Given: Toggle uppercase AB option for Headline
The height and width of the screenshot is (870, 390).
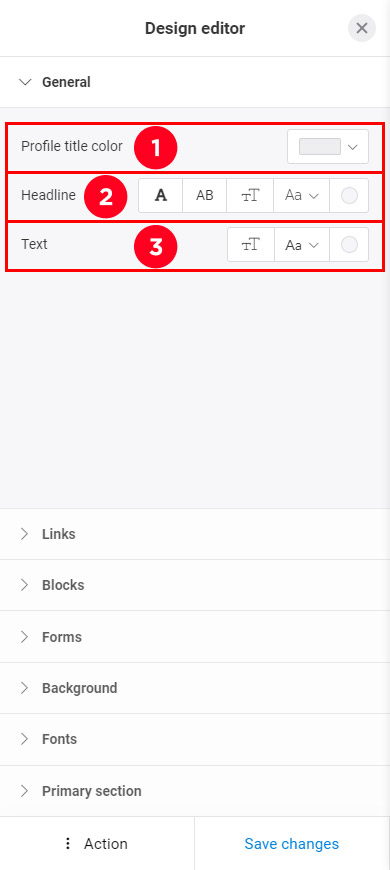Looking at the screenshot, I should [x=205, y=195].
